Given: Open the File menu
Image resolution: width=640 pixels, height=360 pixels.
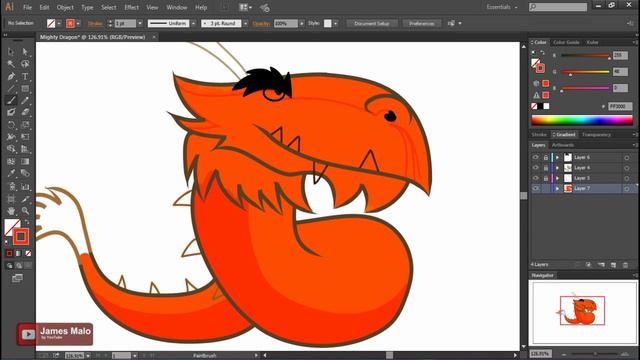Looking at the screenshot, I should [27, 7].
